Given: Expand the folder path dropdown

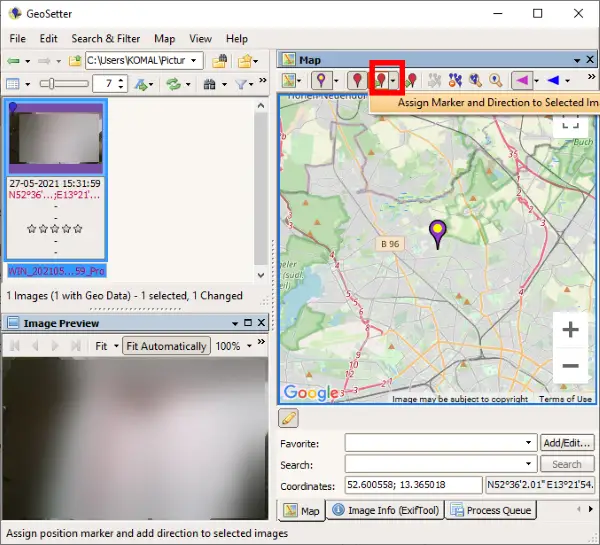Looking at the screenshot, I should click(195, 61).
